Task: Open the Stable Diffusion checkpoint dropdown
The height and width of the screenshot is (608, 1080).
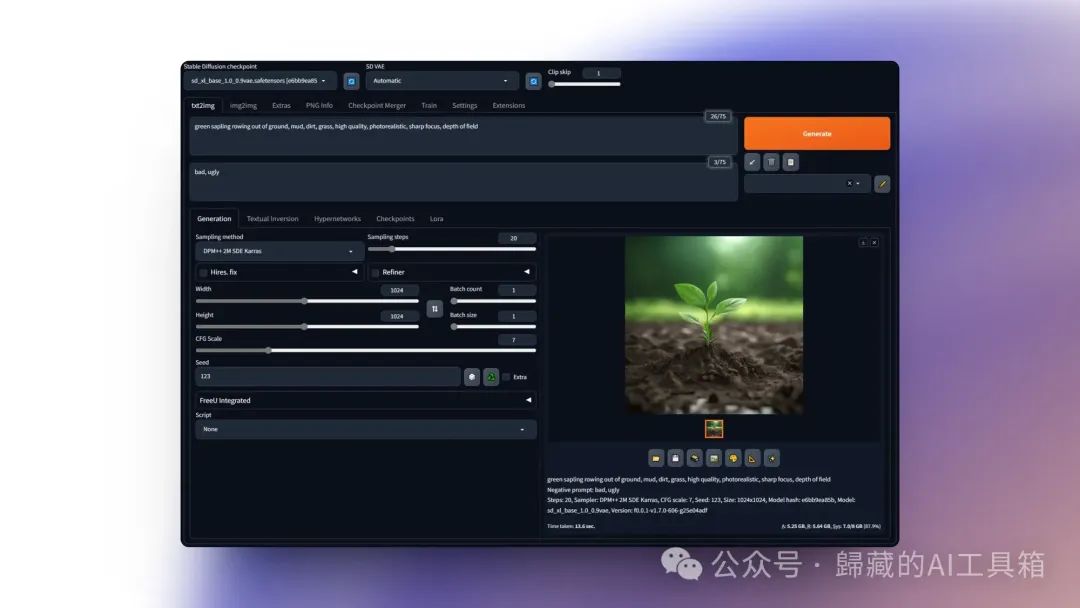Action: click(x=260, y=81)
